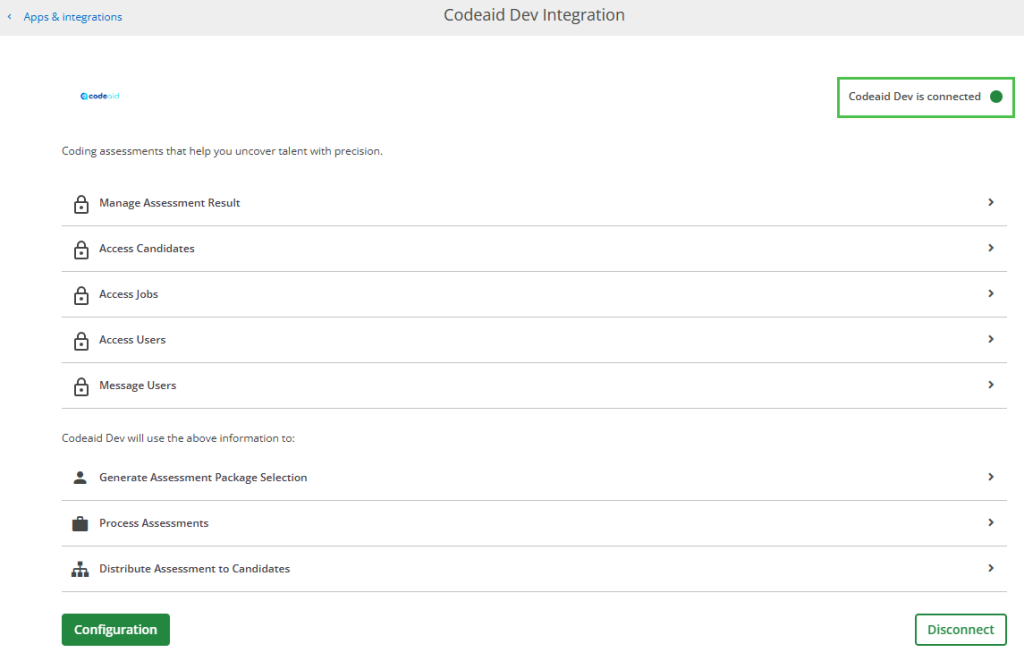Click the briefcase icon for Process Assessments
The height and width of the screenshot is (661, 1024).
click(x=81, y=524)
